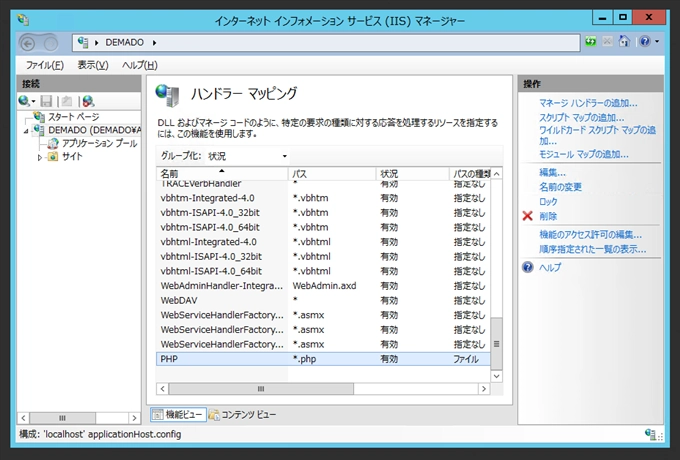The image size is (680, 460).
Task: Open the ヘルプ(H) menu
Action: (x=140, y=65)
